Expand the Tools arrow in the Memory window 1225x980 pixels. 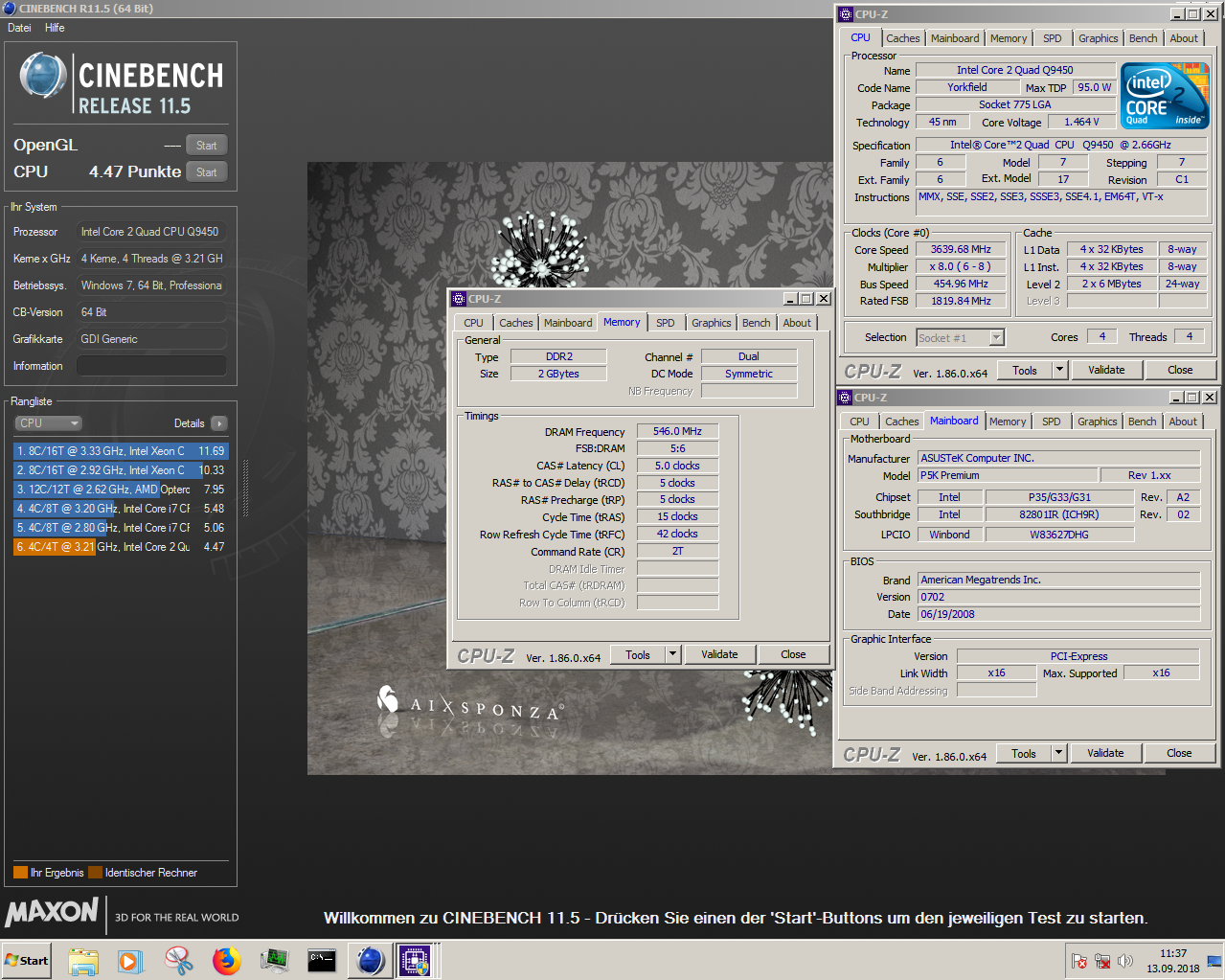[x=673, y=654]
